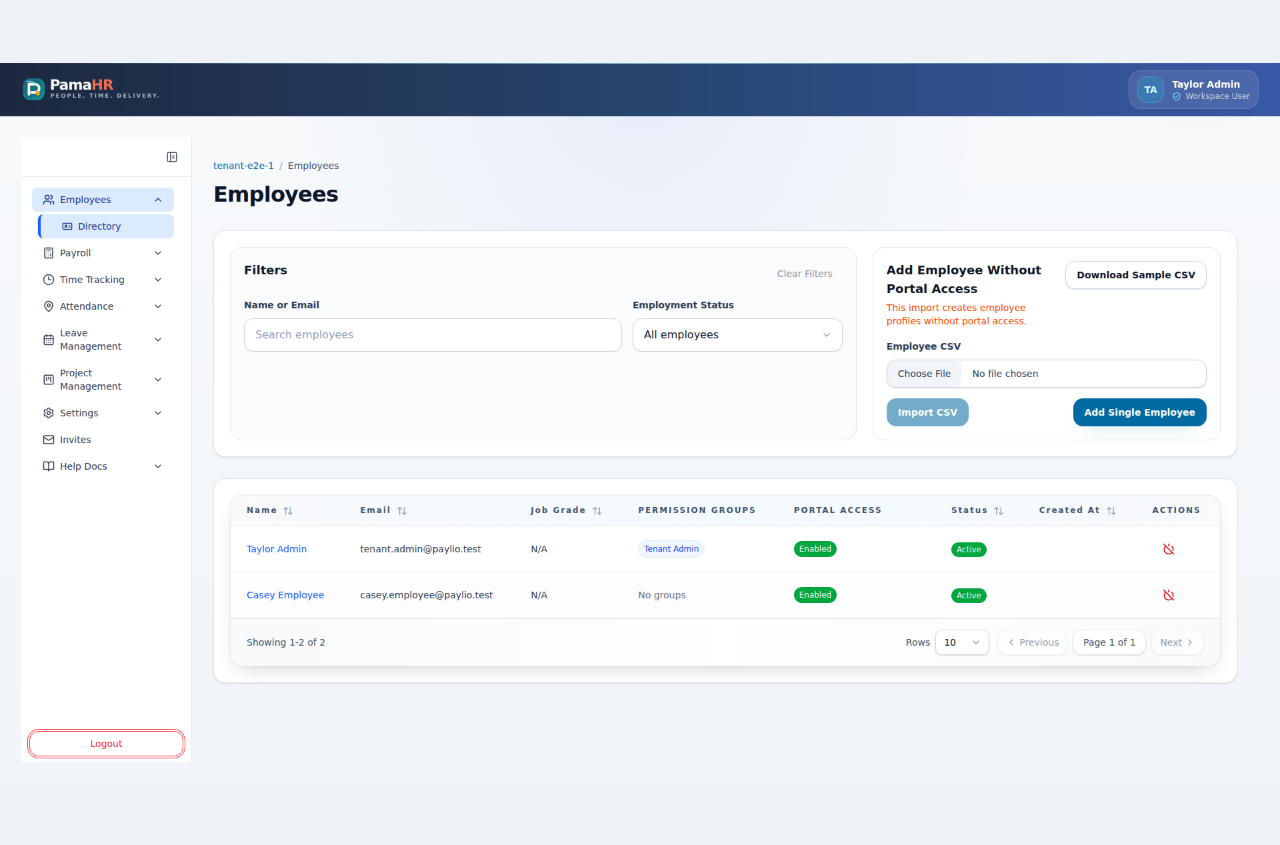This screenshot has width=1280, height=845.
Task: Expand the Attendance menu chevron
Action: [158, 307]
